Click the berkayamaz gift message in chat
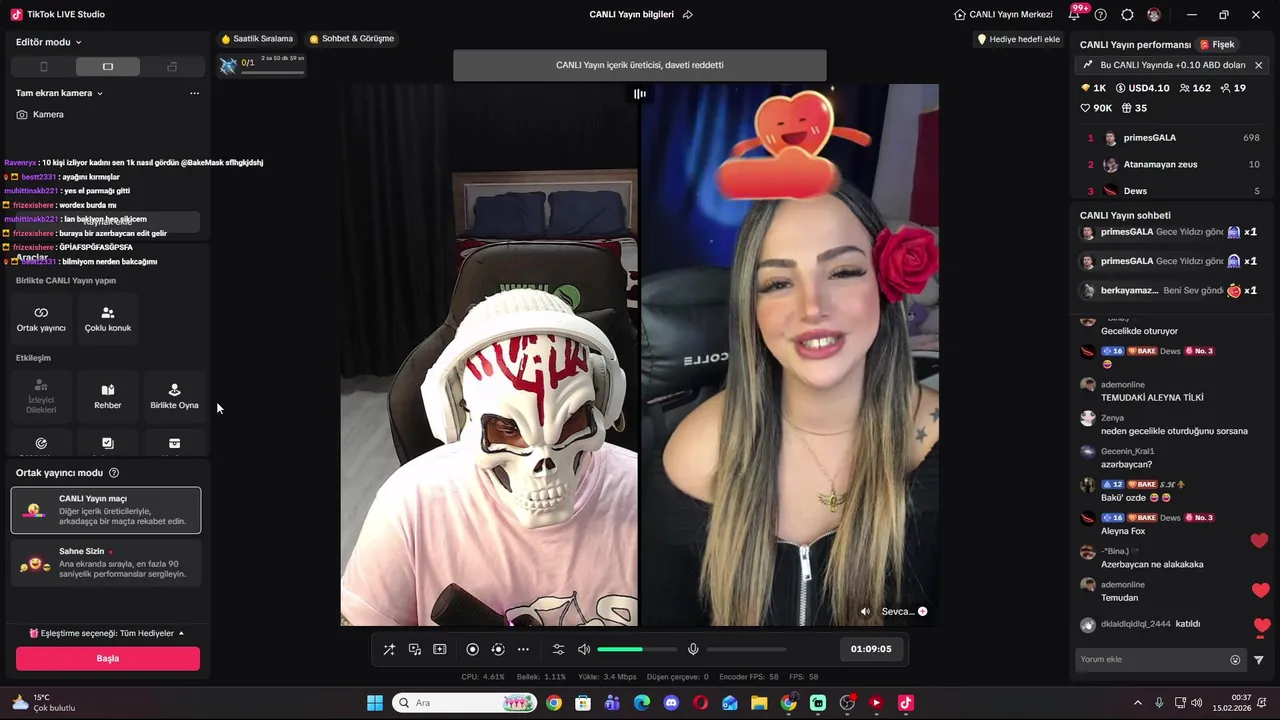Screen dimensions: 1280x720 1171,290
